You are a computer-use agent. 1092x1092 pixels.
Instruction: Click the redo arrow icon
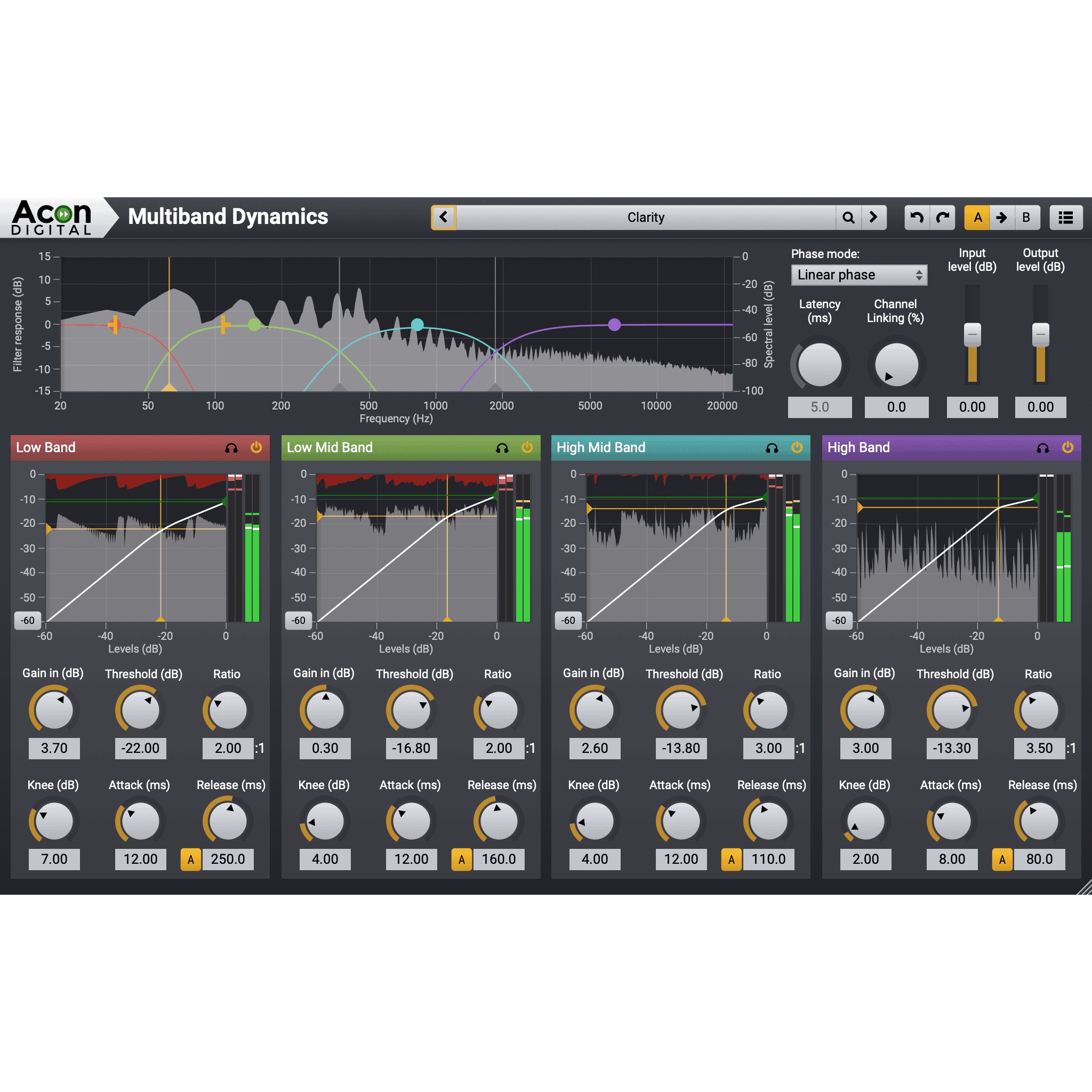pos(943,217)
